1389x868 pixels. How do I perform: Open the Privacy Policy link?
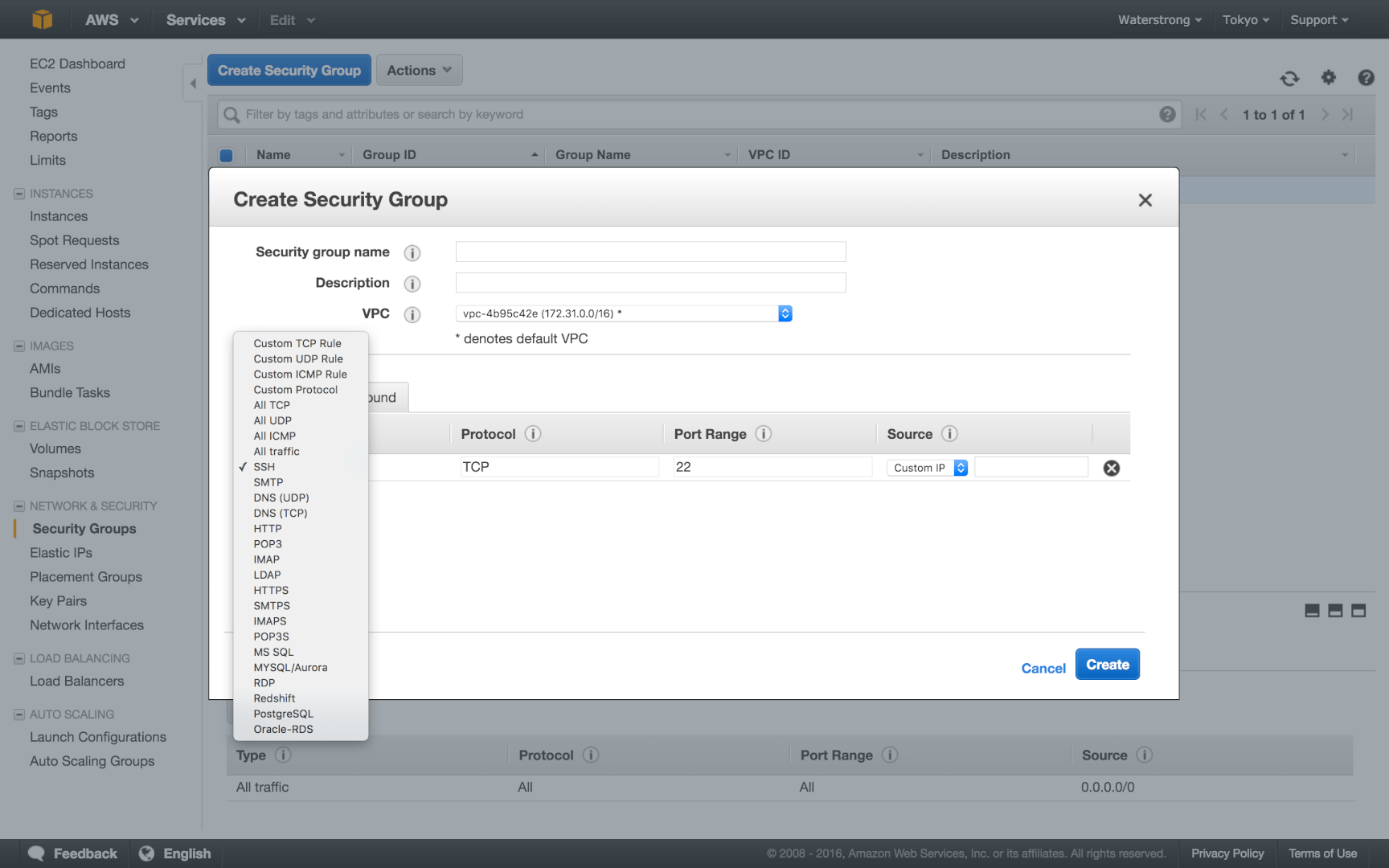(1227, 854)
